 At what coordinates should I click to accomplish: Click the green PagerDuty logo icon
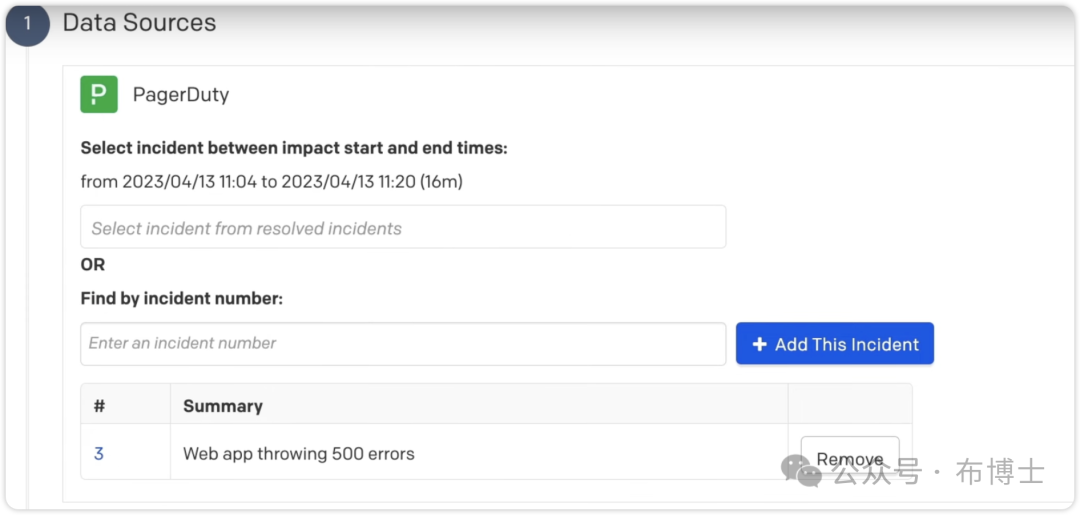[99, 95]
